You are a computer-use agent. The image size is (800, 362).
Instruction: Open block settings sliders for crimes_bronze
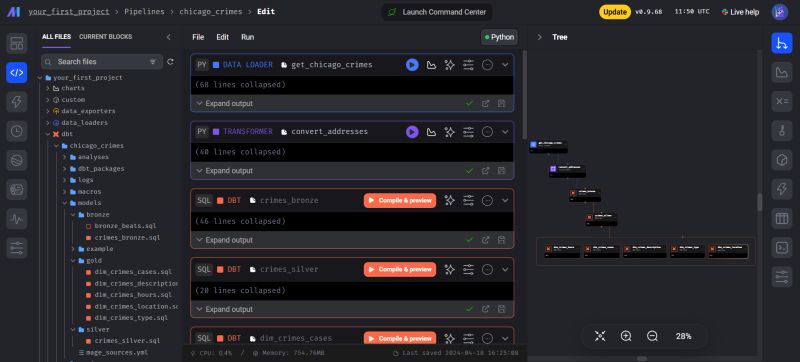point(468,200)
